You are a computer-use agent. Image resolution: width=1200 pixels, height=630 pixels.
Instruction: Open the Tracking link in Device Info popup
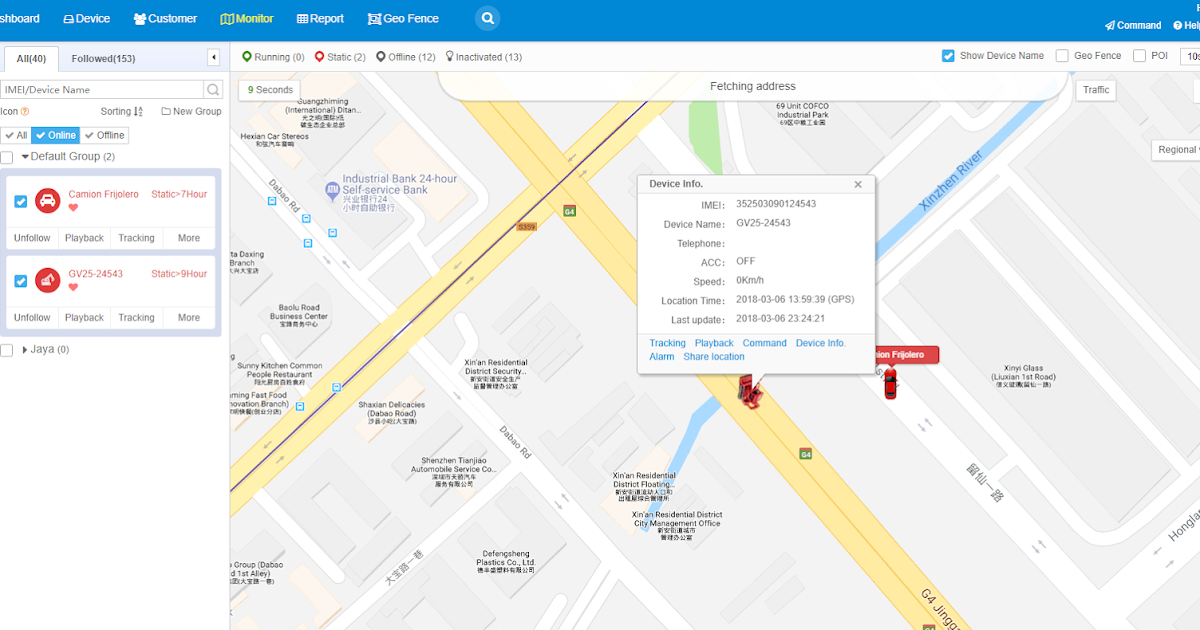pyautogui.click(x=667, y=342)
